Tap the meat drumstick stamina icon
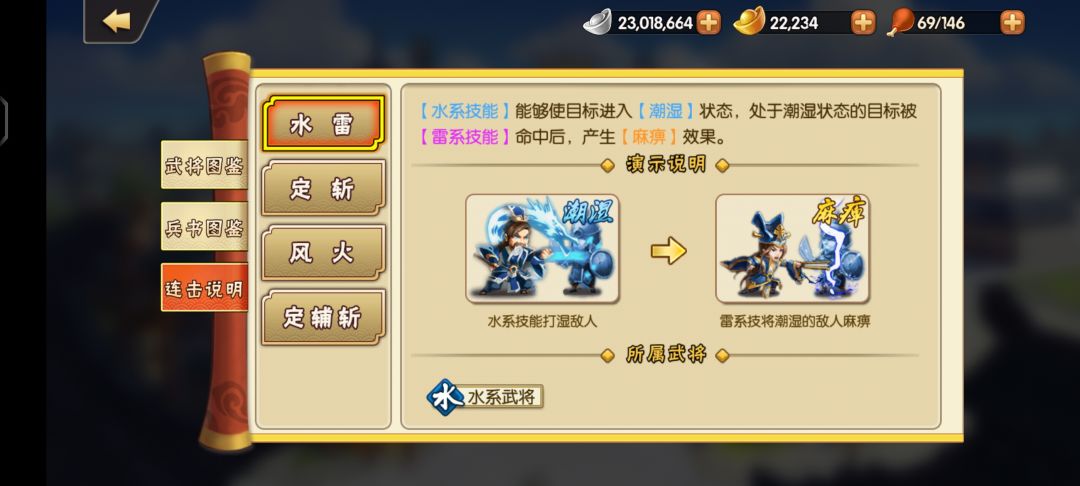 (900, 22)
